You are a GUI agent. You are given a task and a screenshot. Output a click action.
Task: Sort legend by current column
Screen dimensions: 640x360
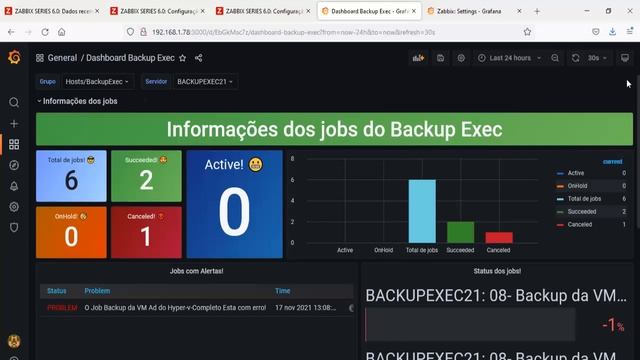613,162
